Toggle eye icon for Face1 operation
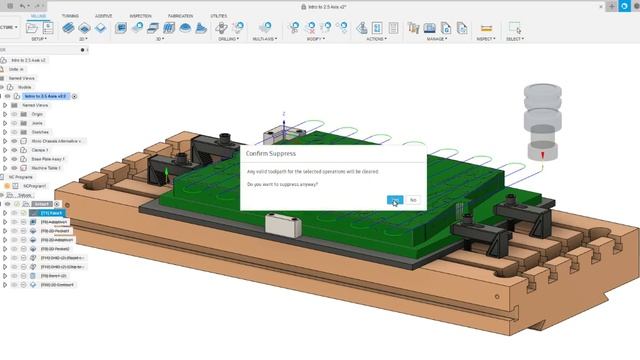The image size is (640, 360). pos(14,213)
